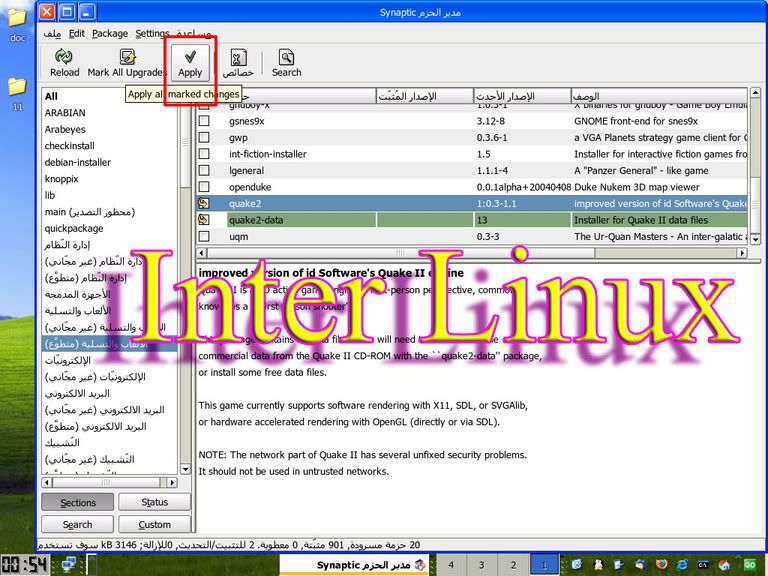Click the blue 'e' browser taskbar icon
The image size is (768, 576).
(682, 565)
